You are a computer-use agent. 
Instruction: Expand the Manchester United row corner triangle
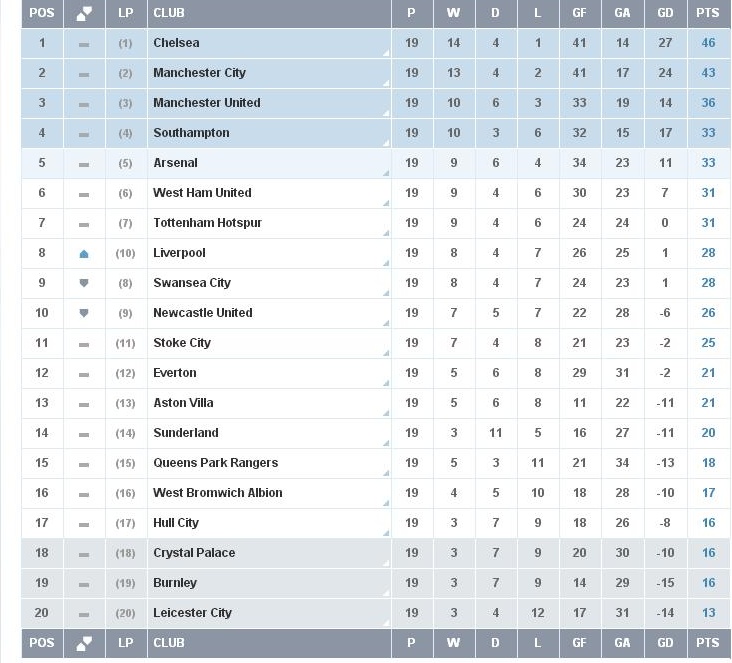click(386, 113)
